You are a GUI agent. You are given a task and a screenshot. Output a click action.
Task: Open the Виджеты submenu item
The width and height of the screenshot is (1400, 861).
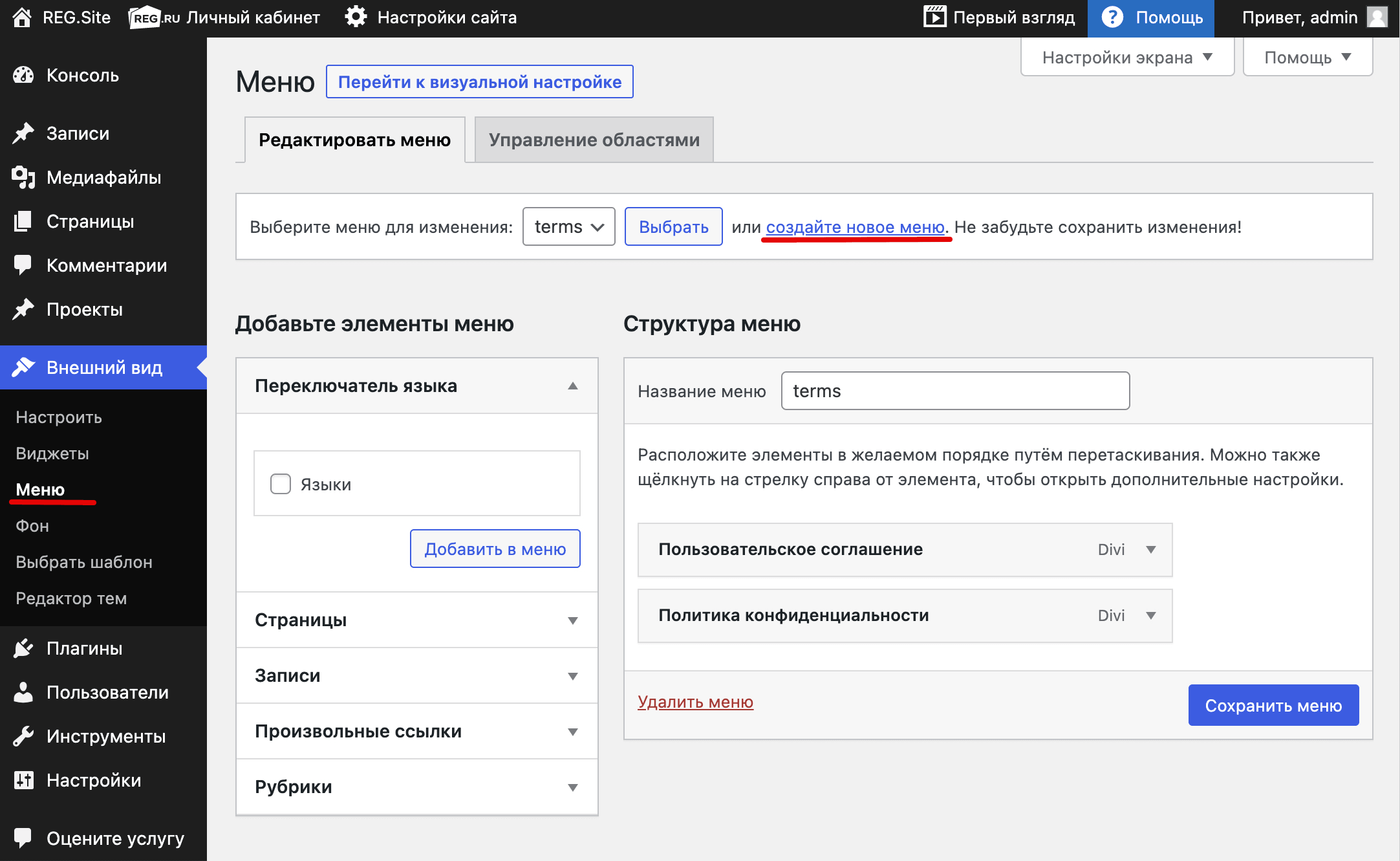click(52, 453)
